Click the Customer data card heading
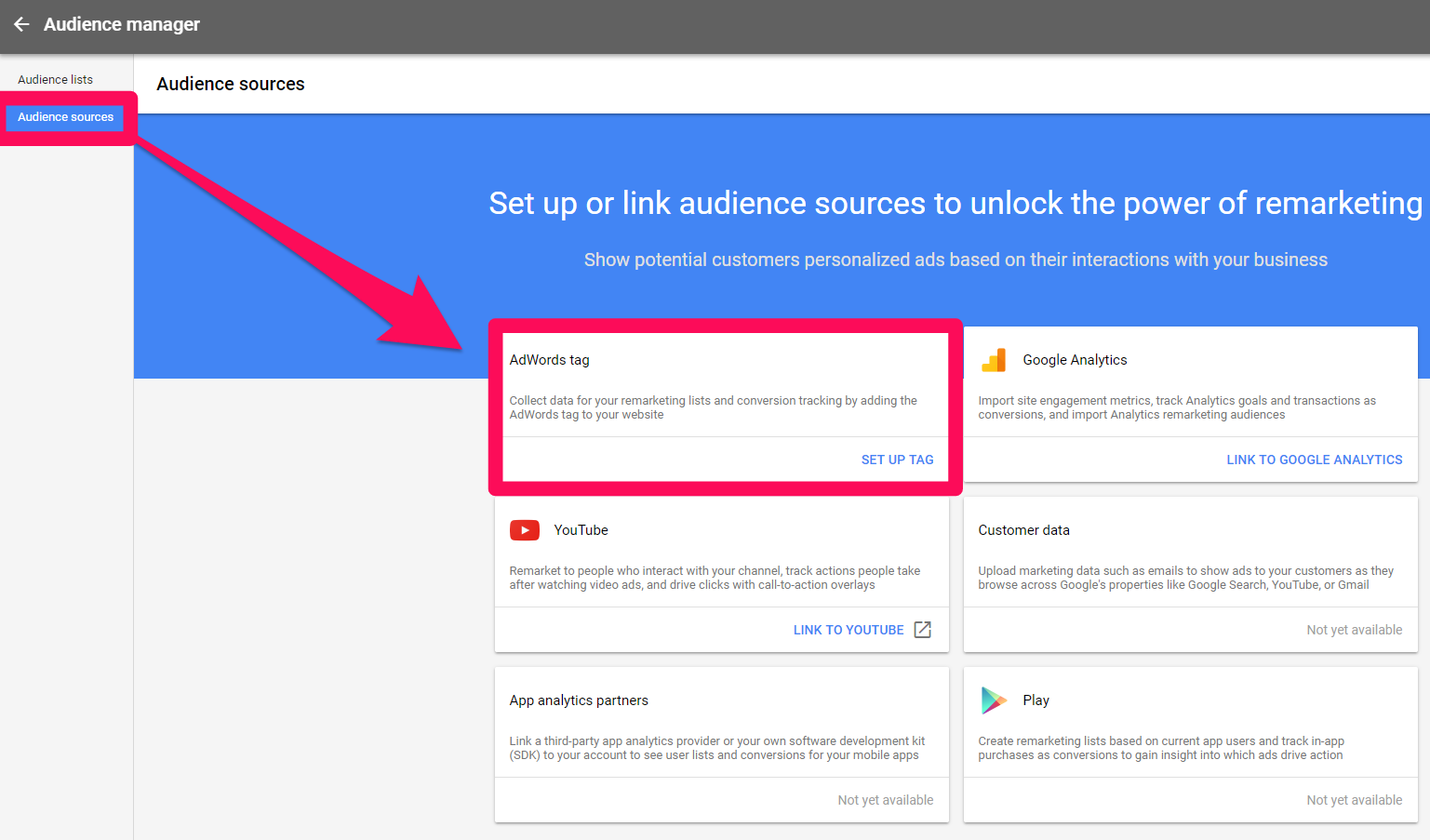 (x=1023, y=530)
